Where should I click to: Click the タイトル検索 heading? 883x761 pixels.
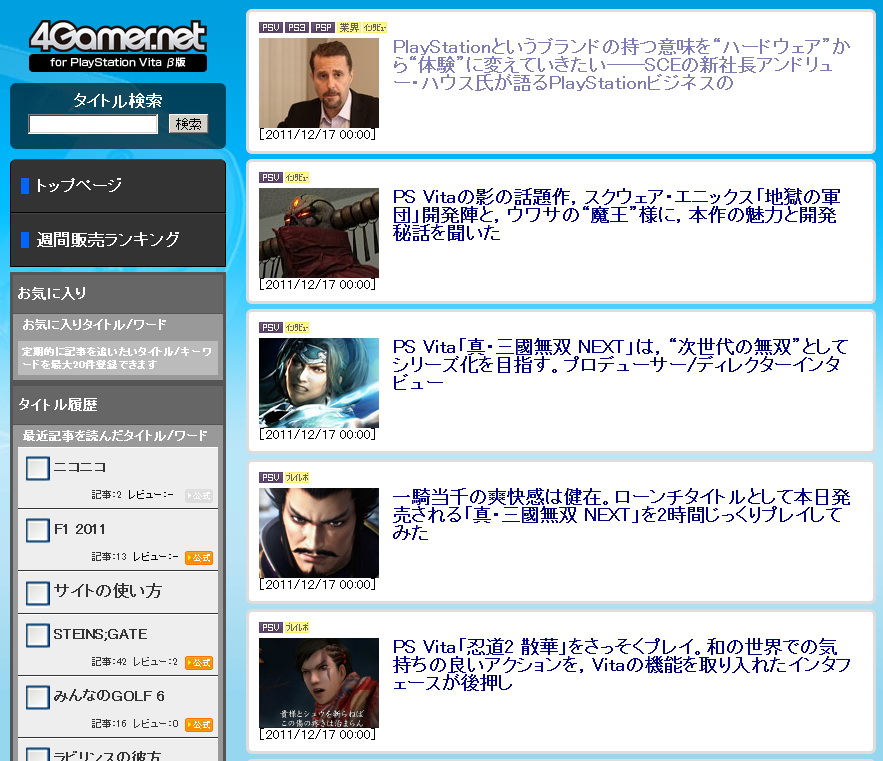tap(118, 101)
